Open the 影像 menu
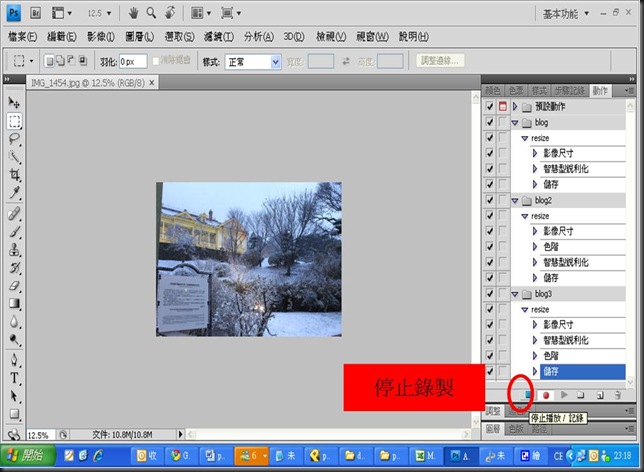The height and width of the screenshot is (472, 644). click(101, 37)
